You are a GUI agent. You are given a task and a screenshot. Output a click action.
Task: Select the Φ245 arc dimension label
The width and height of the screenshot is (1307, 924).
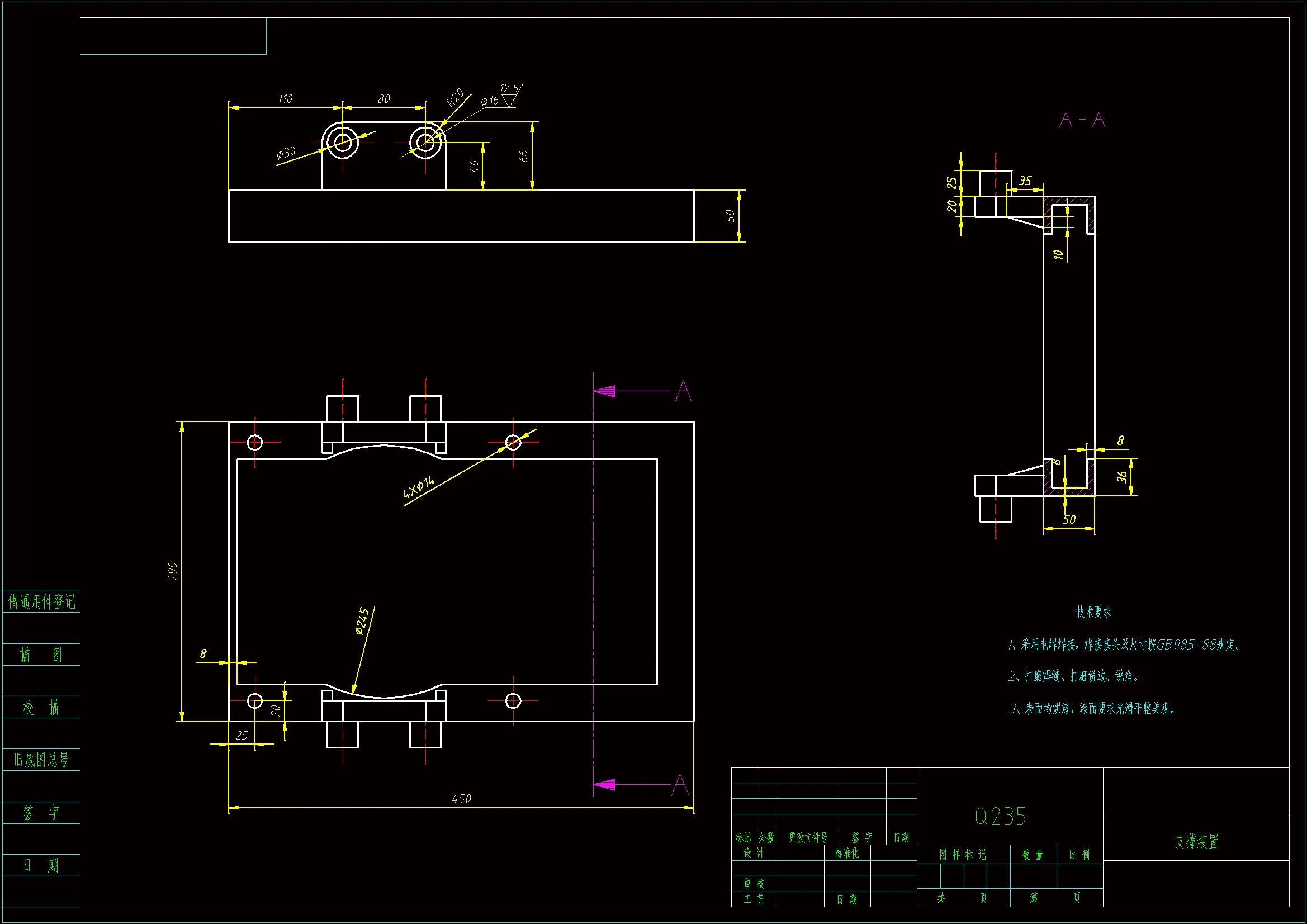point(362,620)
